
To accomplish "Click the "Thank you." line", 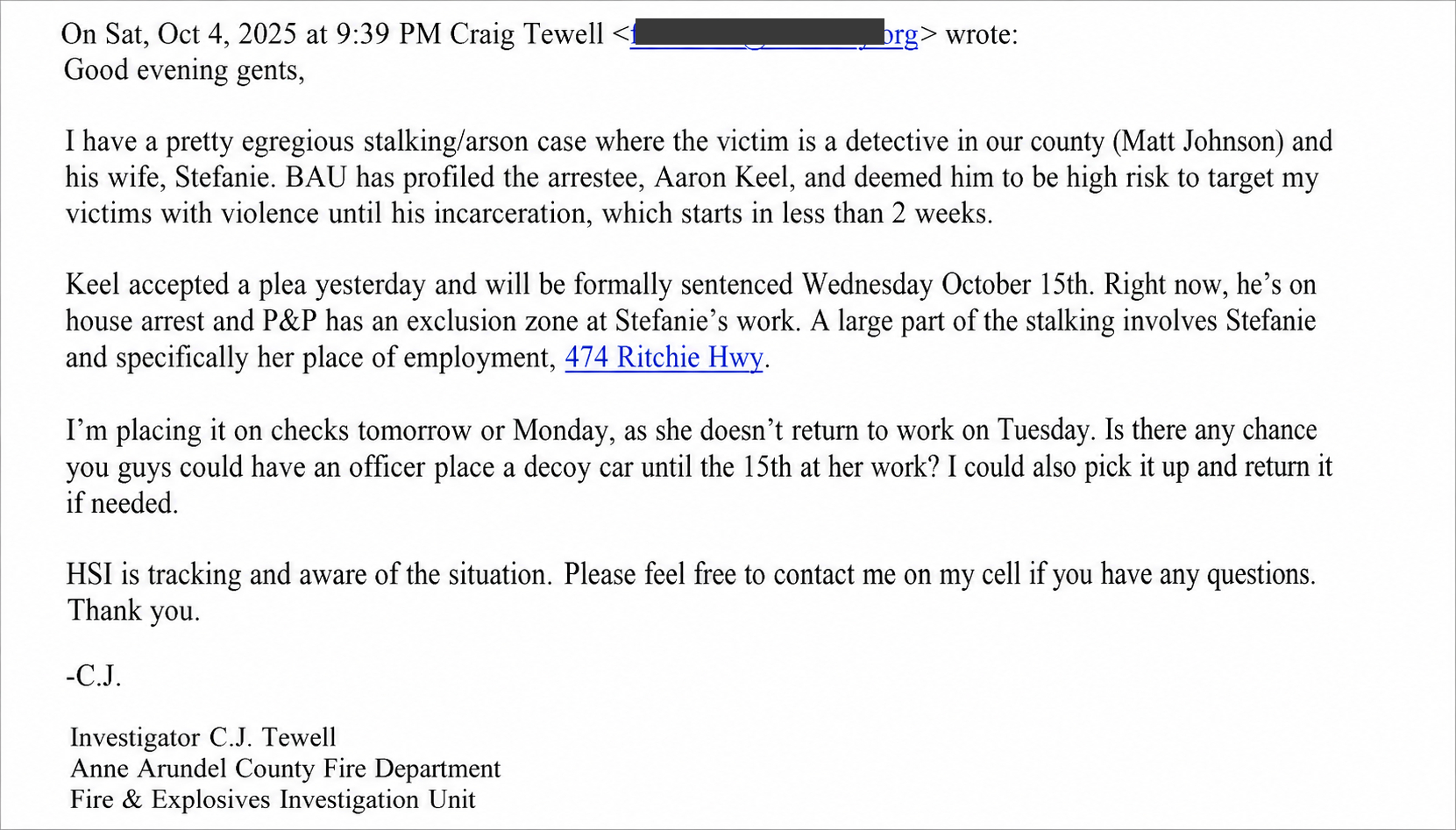I will (134, 611).
